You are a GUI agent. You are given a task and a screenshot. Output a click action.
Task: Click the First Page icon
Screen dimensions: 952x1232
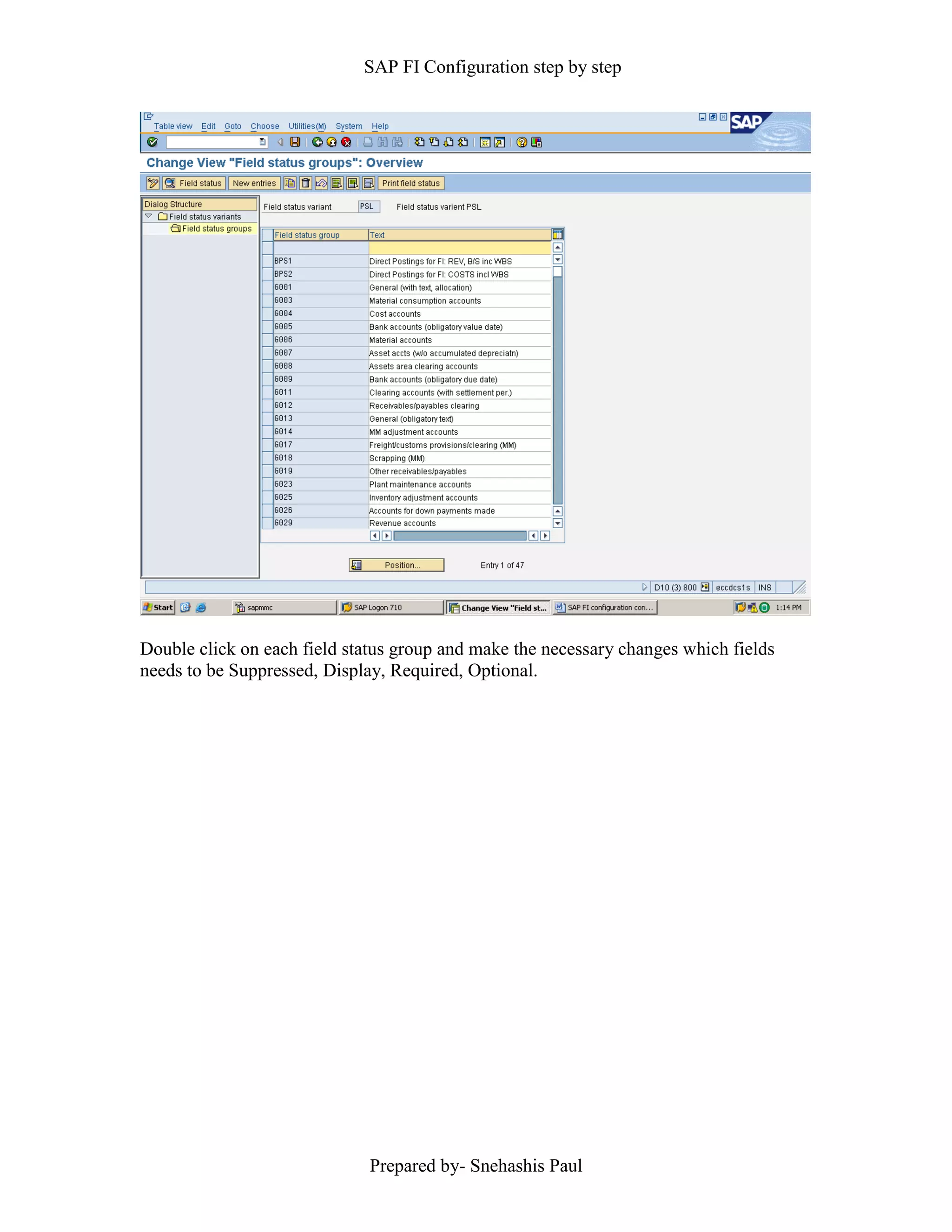point(420,142)
